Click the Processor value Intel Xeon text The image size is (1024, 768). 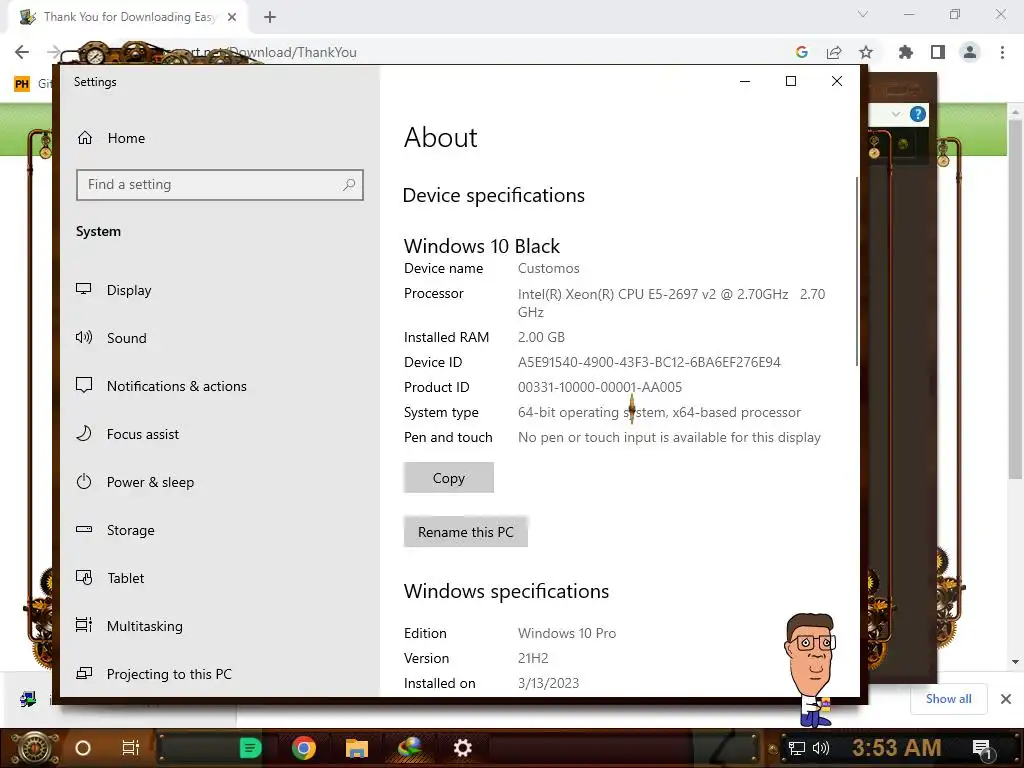671,303
